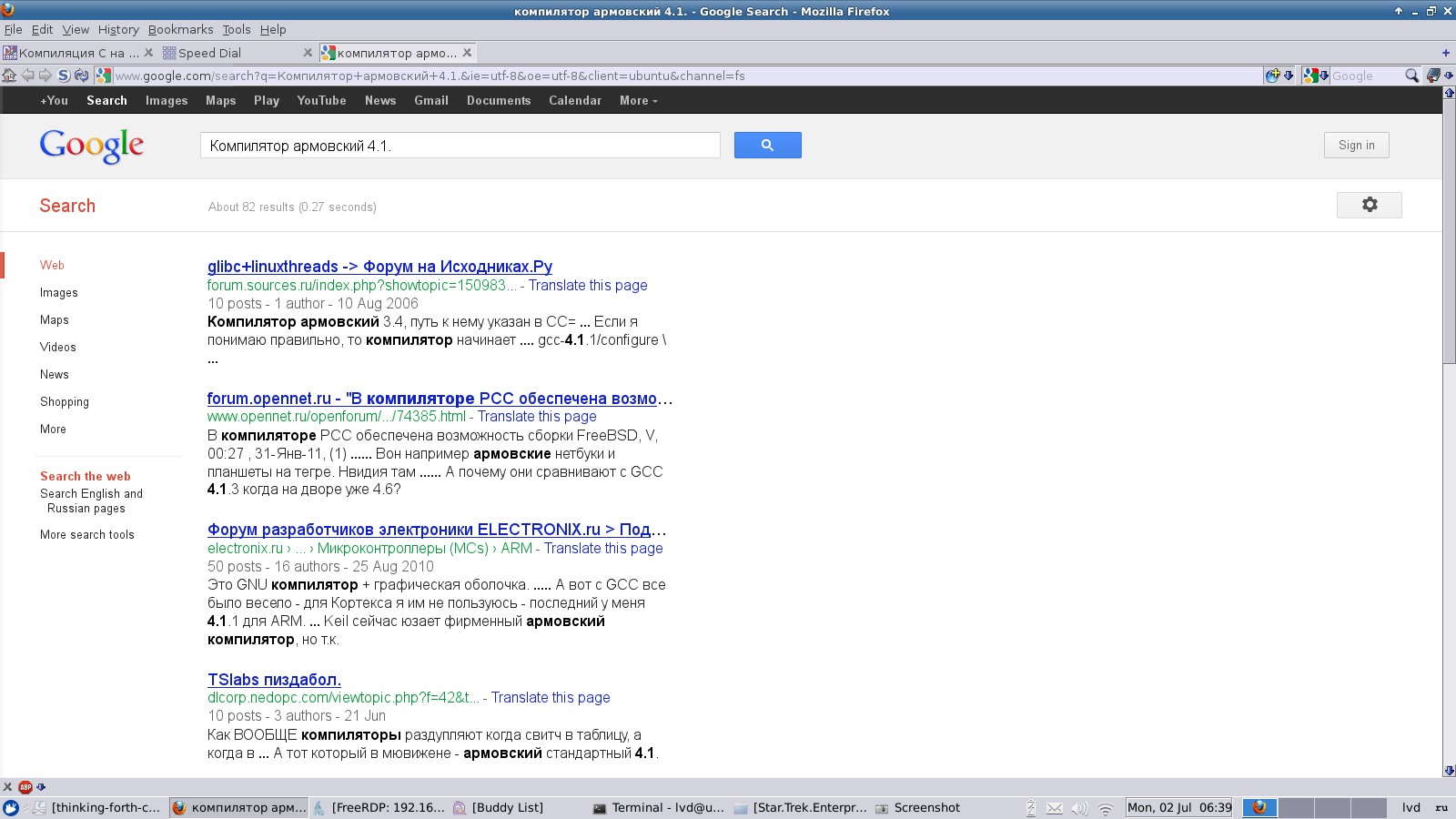Screen dimensions: 1456x819
Task: Open dropdown arrow next to bookmarks icon
Action: [1448, 76]
